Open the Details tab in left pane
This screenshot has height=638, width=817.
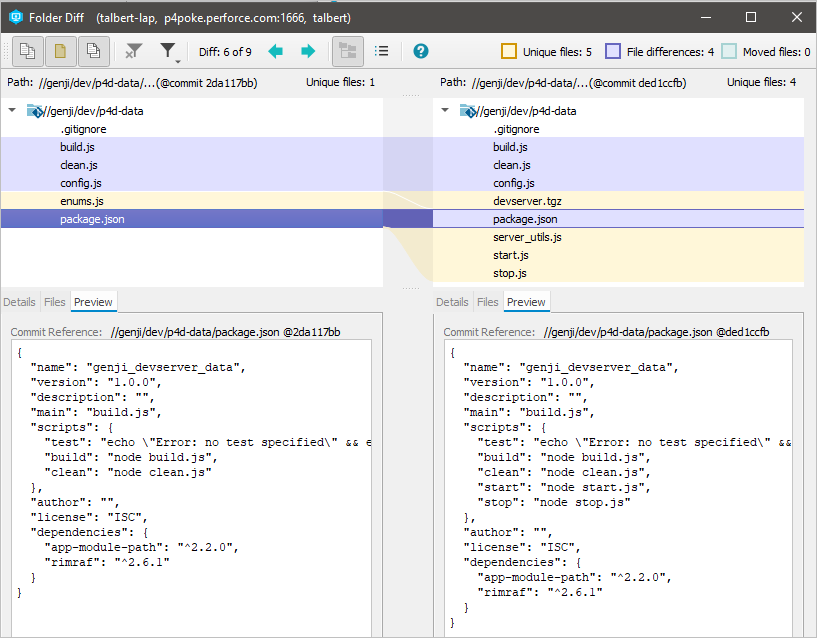point(19,302)
